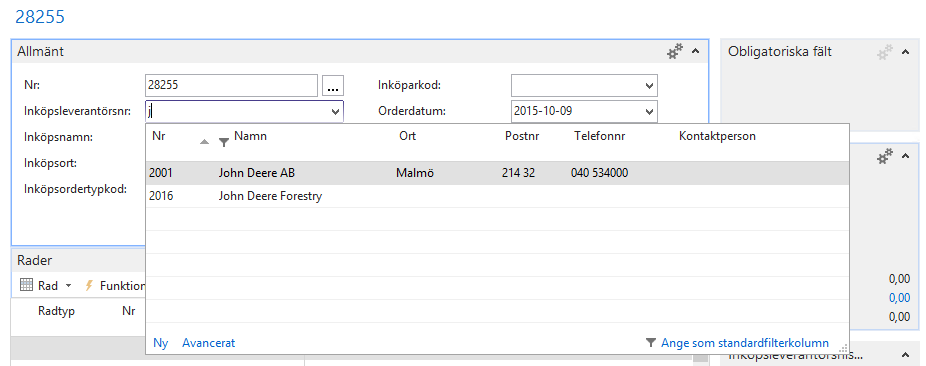Viewport: 926px width, 366px height.
Task: Open the Inköpsleverantörsnr dropdown arrow
Action: click(335, 112)
